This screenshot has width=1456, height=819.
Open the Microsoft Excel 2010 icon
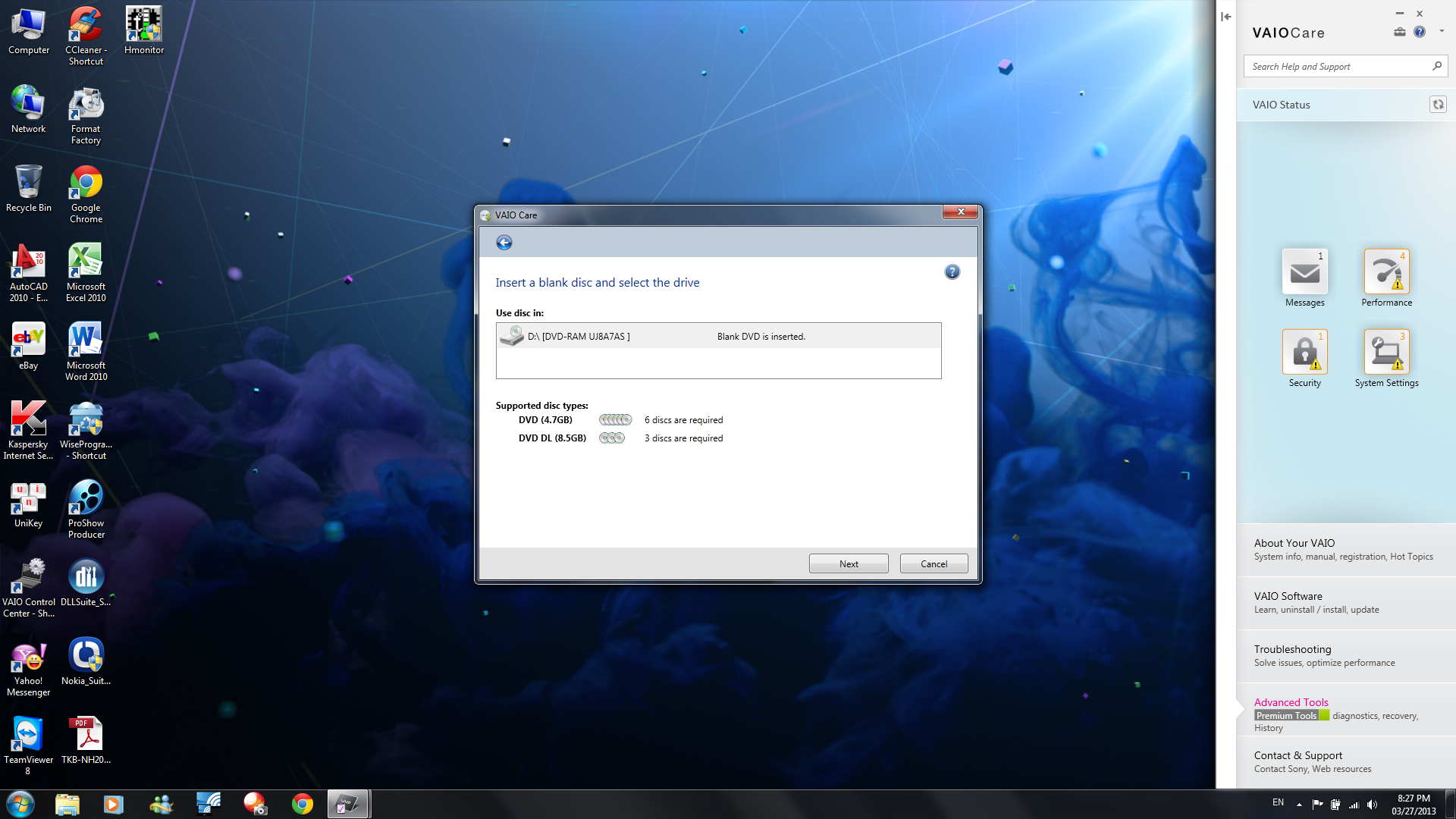(x=86, y=273)
